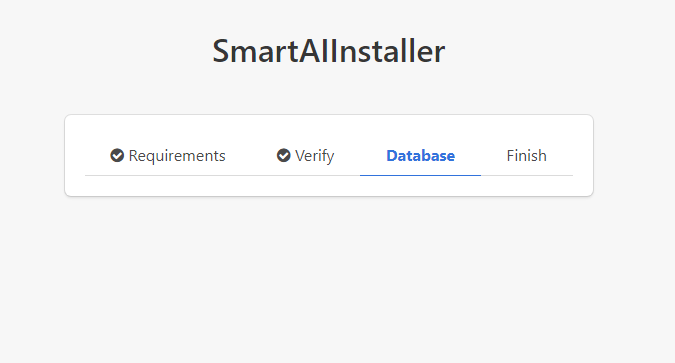This screenshot has width=675, height=363.
Task: Select the active Database tab
Action: pos(420,155)
